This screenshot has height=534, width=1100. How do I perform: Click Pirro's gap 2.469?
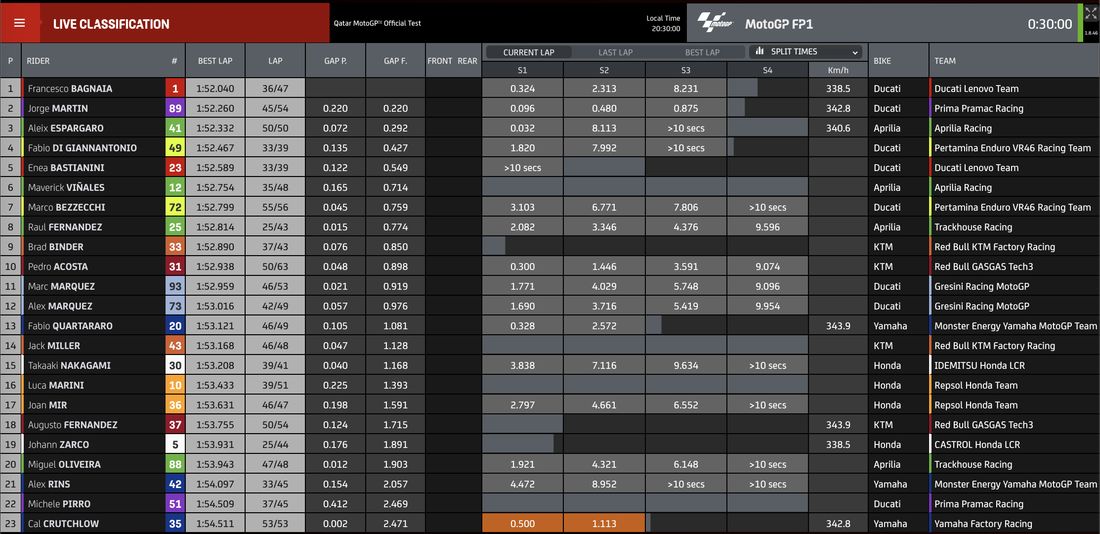[x=396, y=504]
